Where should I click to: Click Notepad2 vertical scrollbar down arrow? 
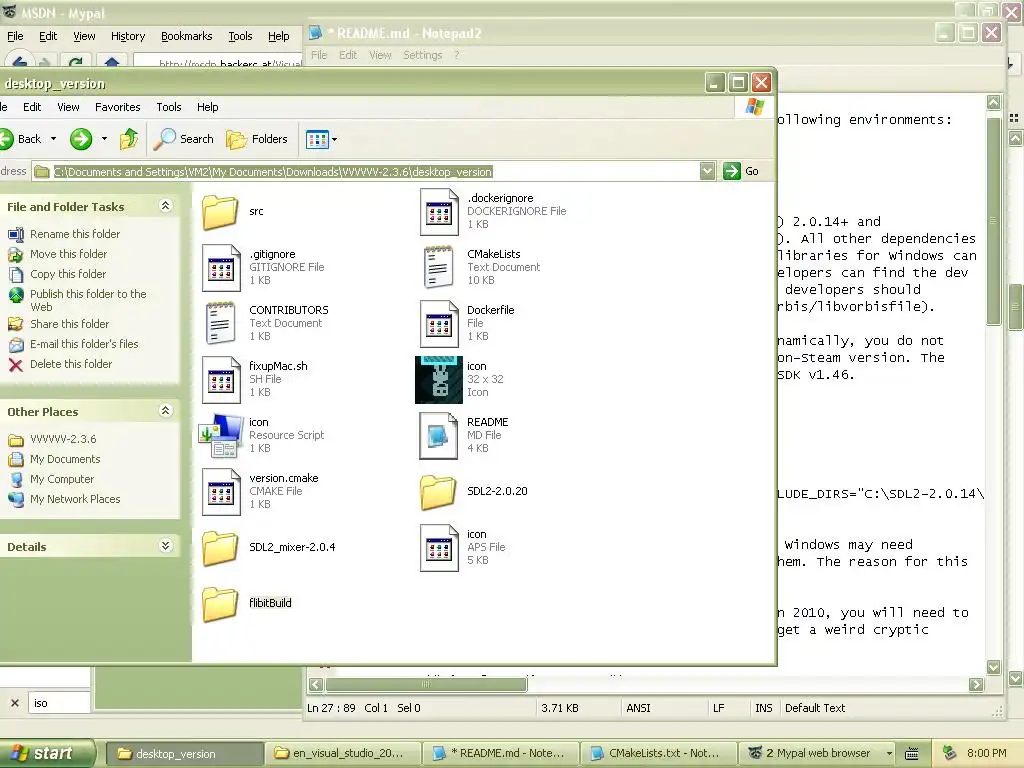pos(993,667)
